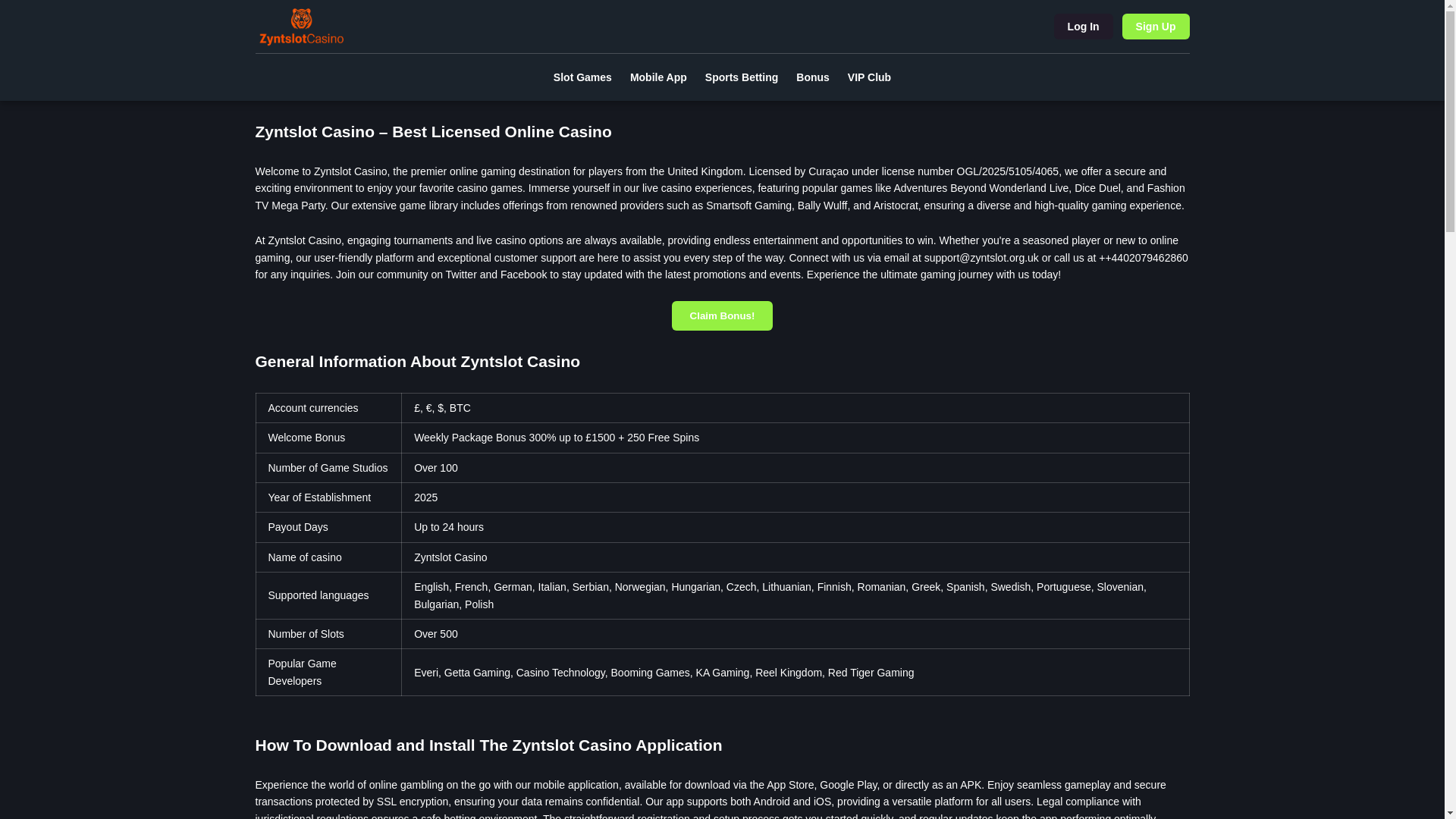Click the Zyntslot Casino tiger logo
Image resolution: width=1456 pixels, height=819 pixels.
[x=301, y=27]
